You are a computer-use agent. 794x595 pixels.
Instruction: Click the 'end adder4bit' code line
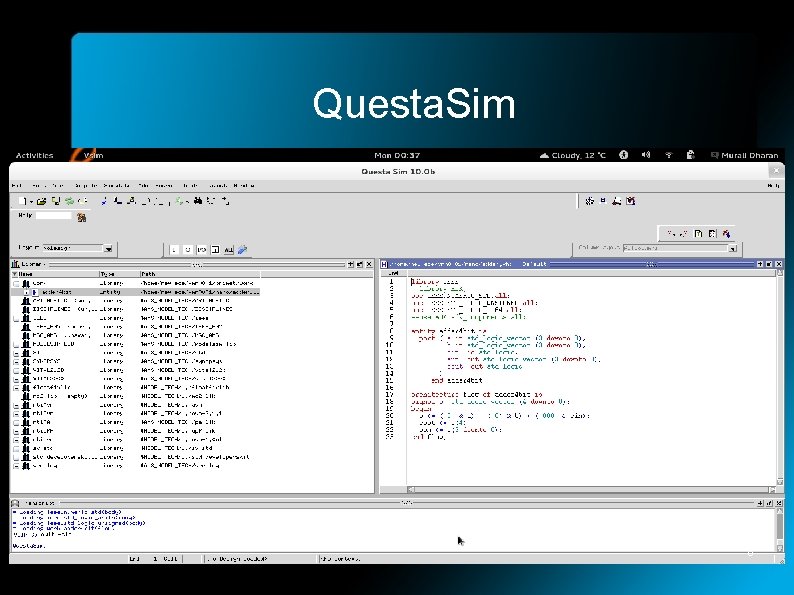click(x=456, y=380)
